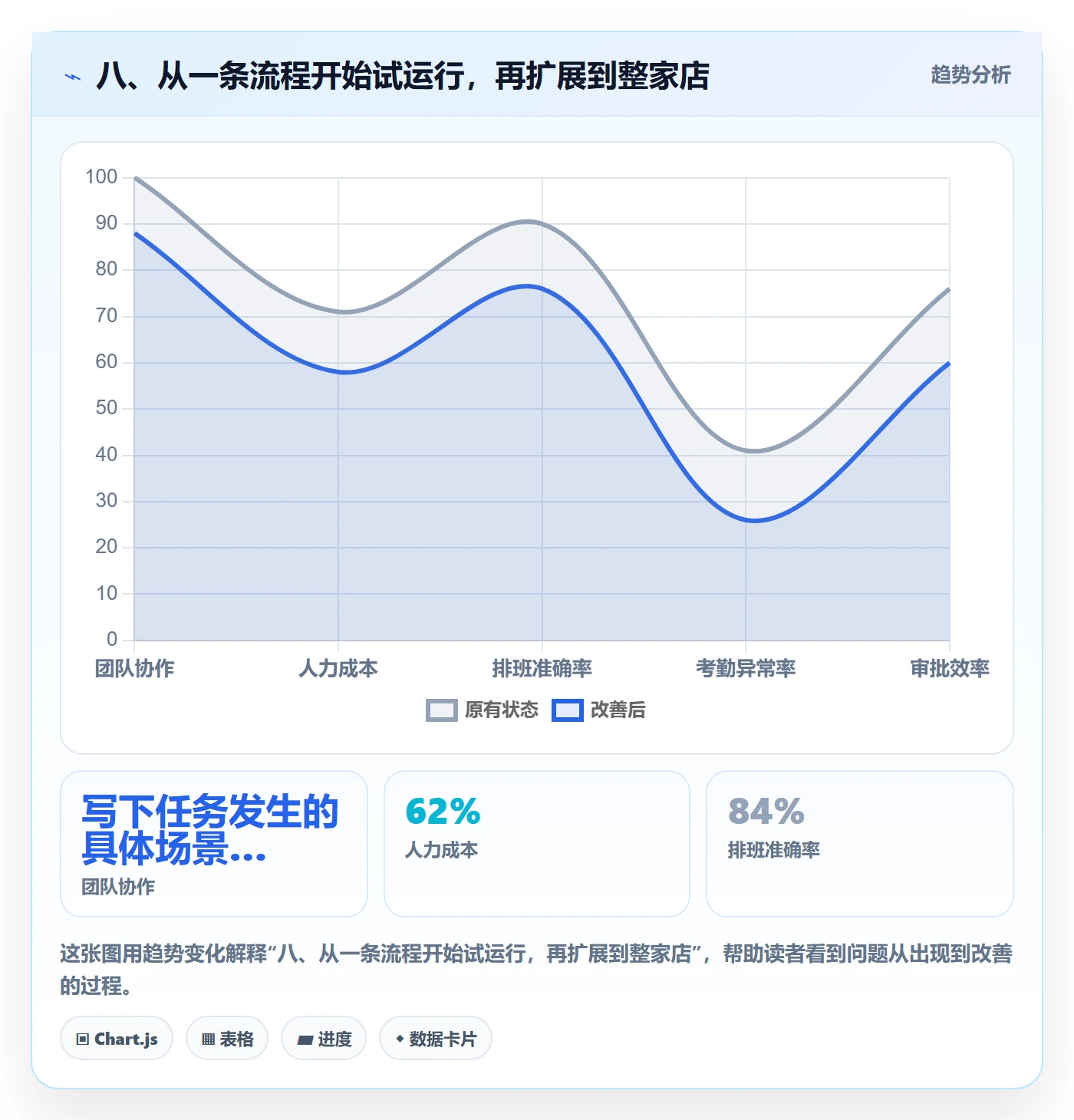Click the 写下任务发生的具体场景 headline text
The image size is (1074, 1120).
(x=210, y=830)
